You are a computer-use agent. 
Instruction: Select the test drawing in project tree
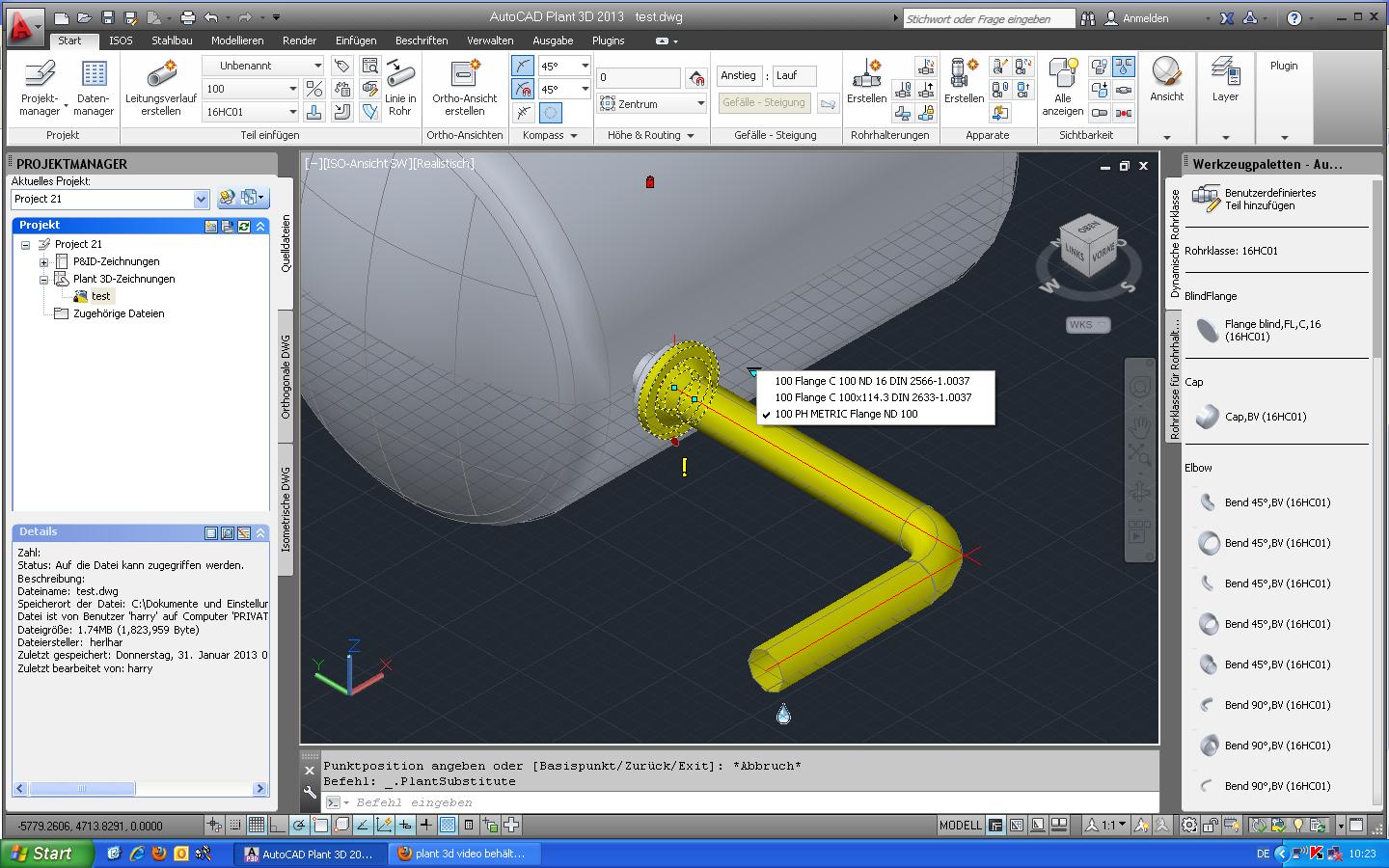pyautogui.click(x=100, y=296)
